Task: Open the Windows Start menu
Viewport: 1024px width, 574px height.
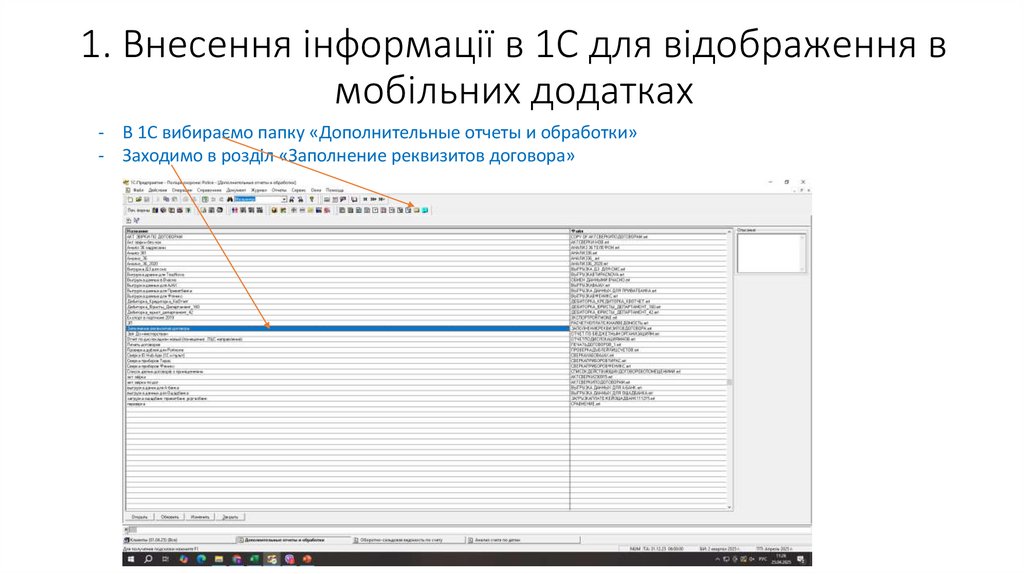Action: [x=131, y=559]
